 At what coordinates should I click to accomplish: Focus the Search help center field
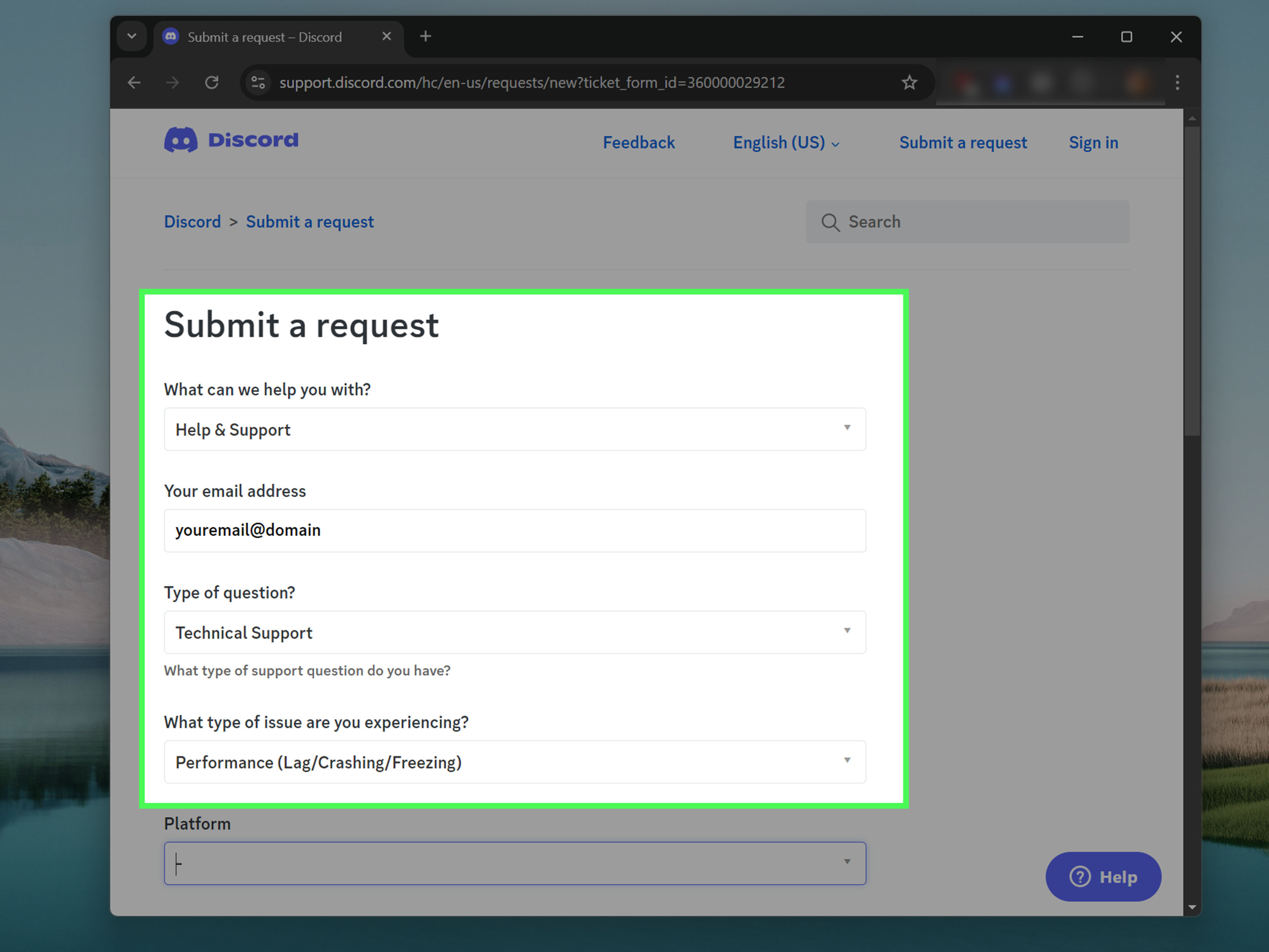pos(967,222)
